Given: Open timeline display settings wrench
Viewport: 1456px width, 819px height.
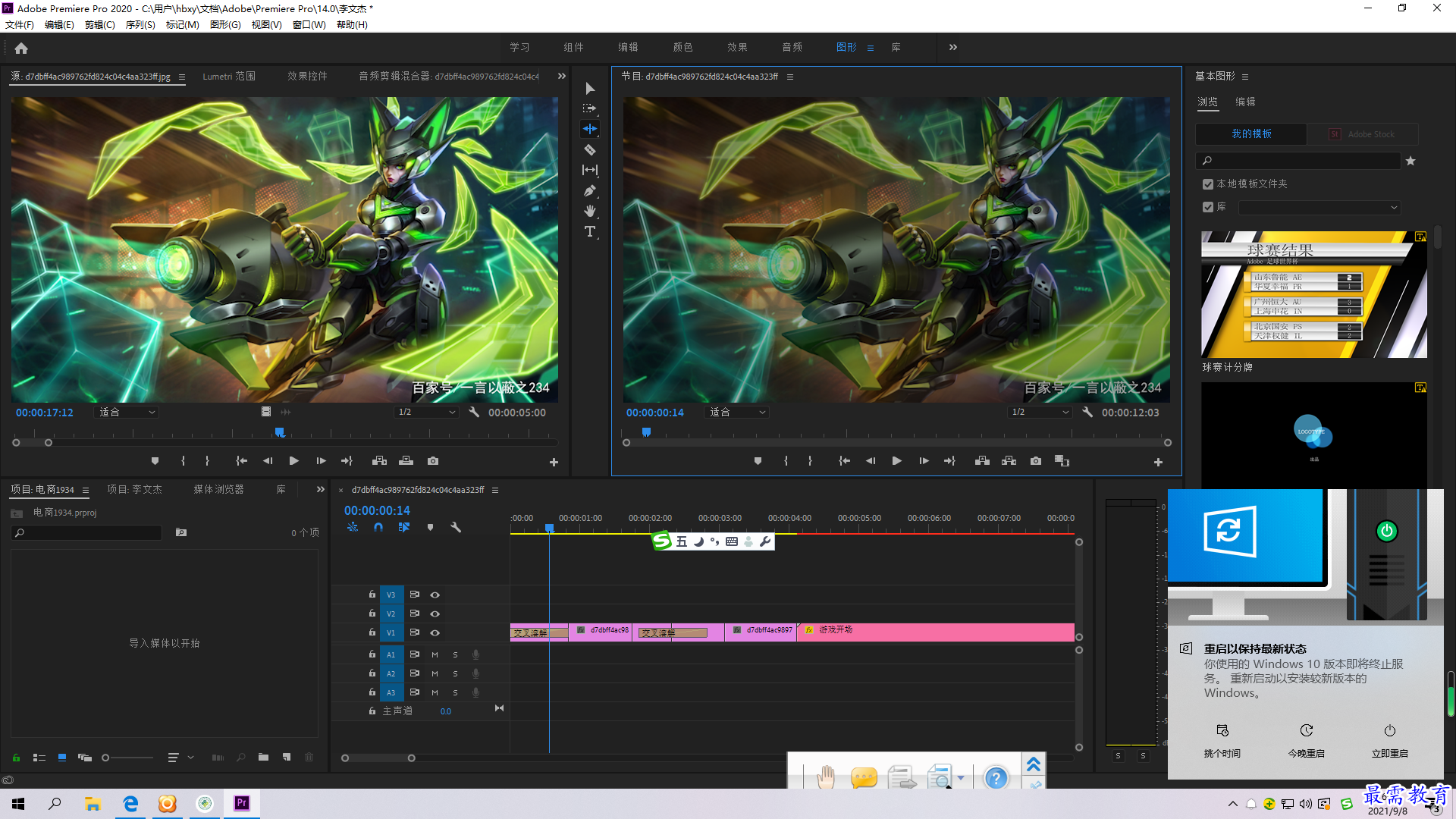Looking at the screenshot, I should pos(456,527).
